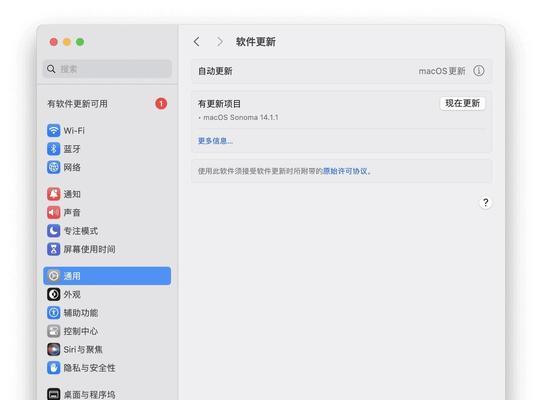The width and height of the screenshot is (542, 400).
Task: Click the 专注模式 moon icon
Action: (54, 231)
